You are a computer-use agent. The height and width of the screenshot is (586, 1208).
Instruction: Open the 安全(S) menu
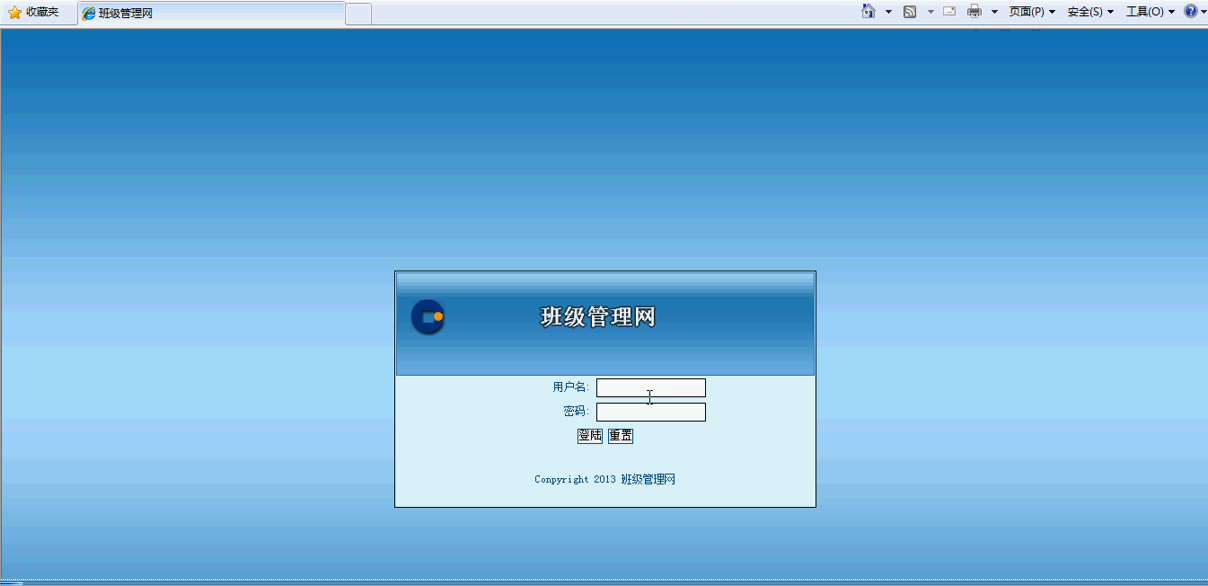1091,12
